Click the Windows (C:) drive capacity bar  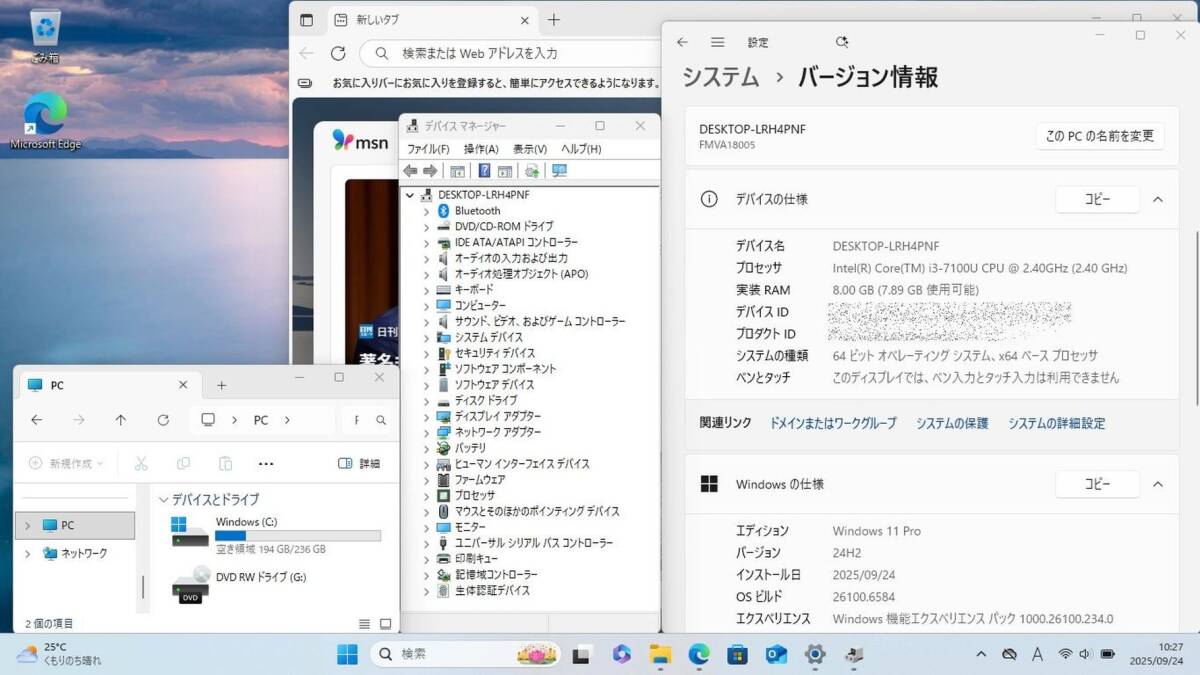pyautogui.click(x=297, y=536)
